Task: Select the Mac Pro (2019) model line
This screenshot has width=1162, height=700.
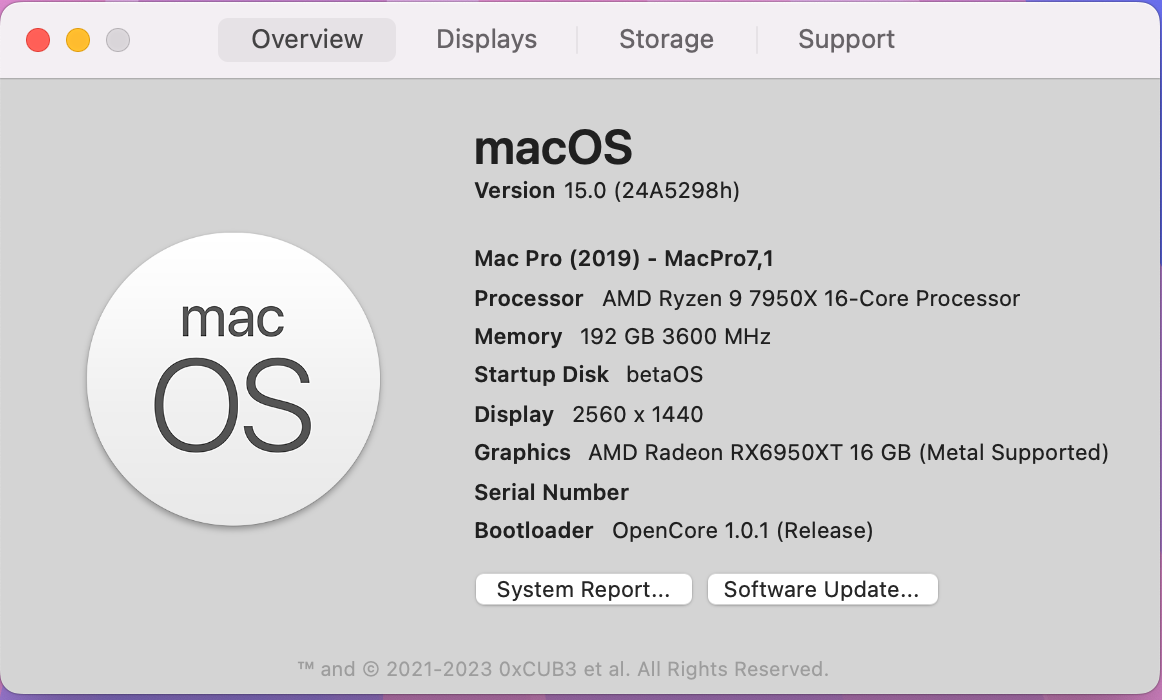Action: click(x=624, y=259)
